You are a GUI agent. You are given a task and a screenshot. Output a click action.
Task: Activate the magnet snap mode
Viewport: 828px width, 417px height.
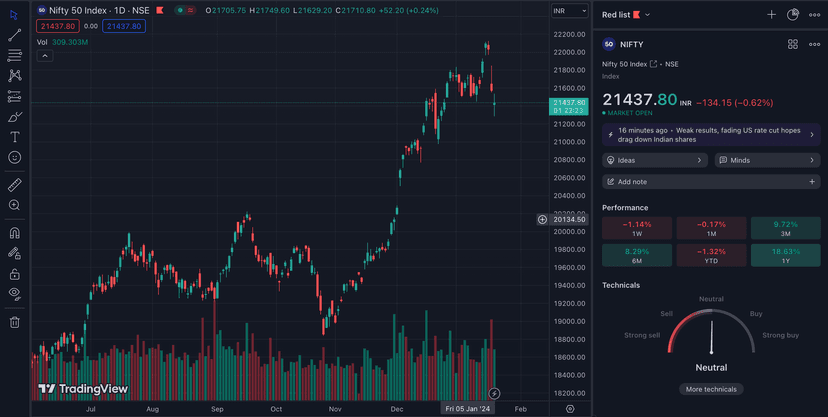tap(15, 233)
